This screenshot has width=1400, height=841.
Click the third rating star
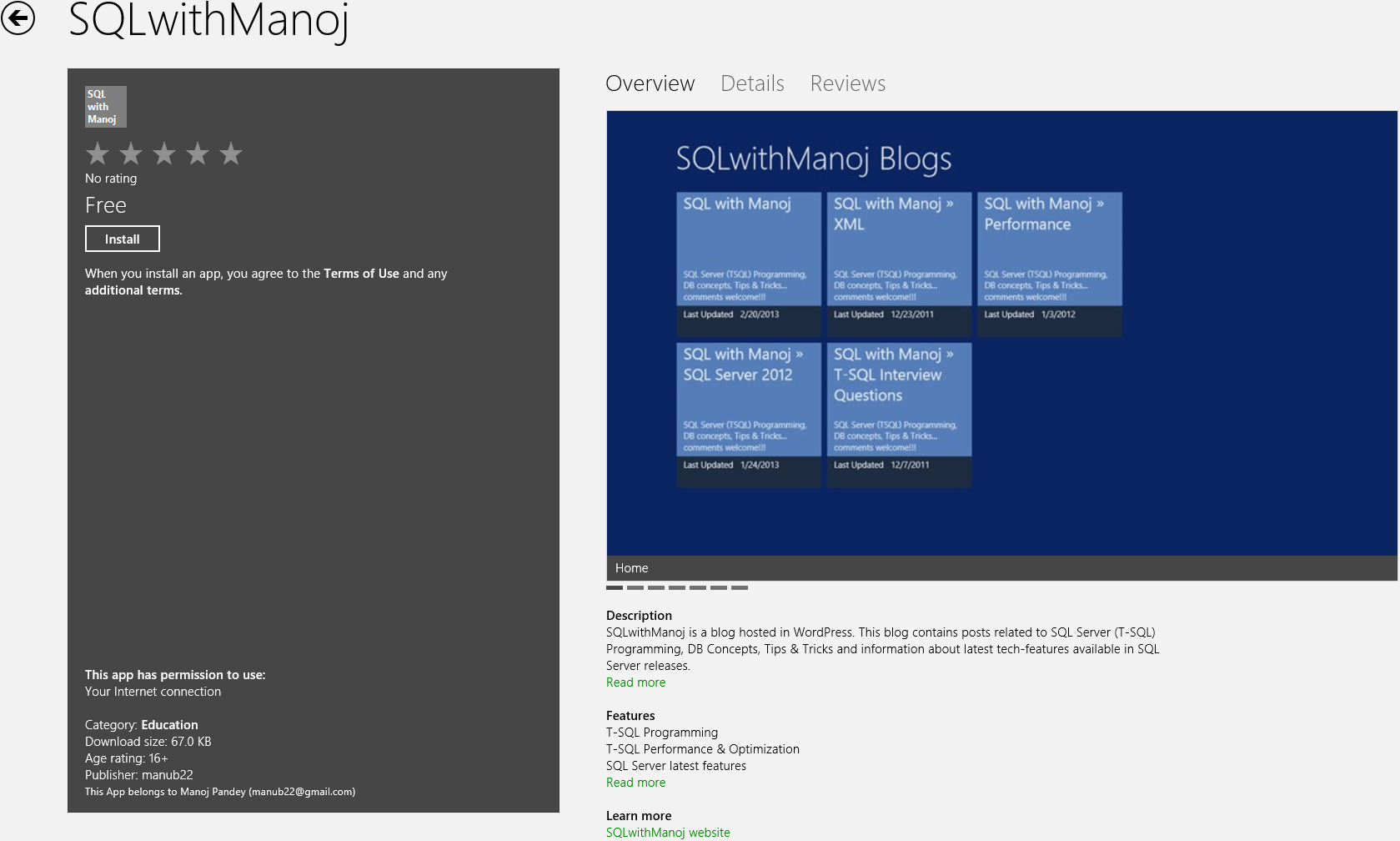coord(164,154)
